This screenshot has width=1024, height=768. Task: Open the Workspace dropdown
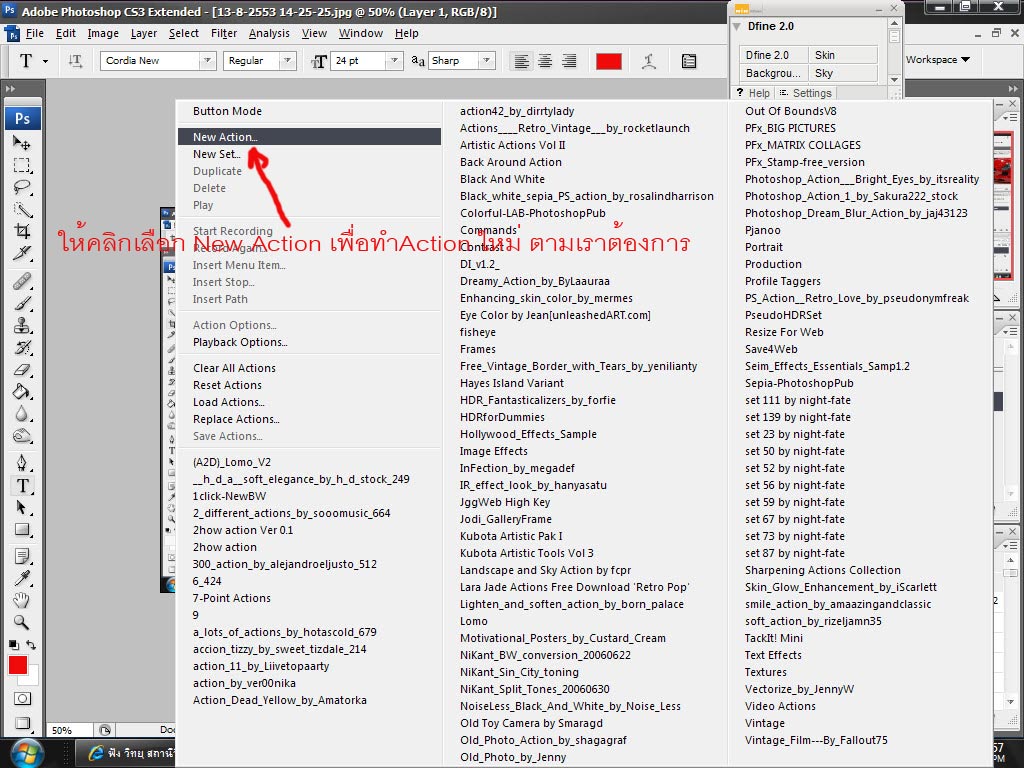point(938,59)
